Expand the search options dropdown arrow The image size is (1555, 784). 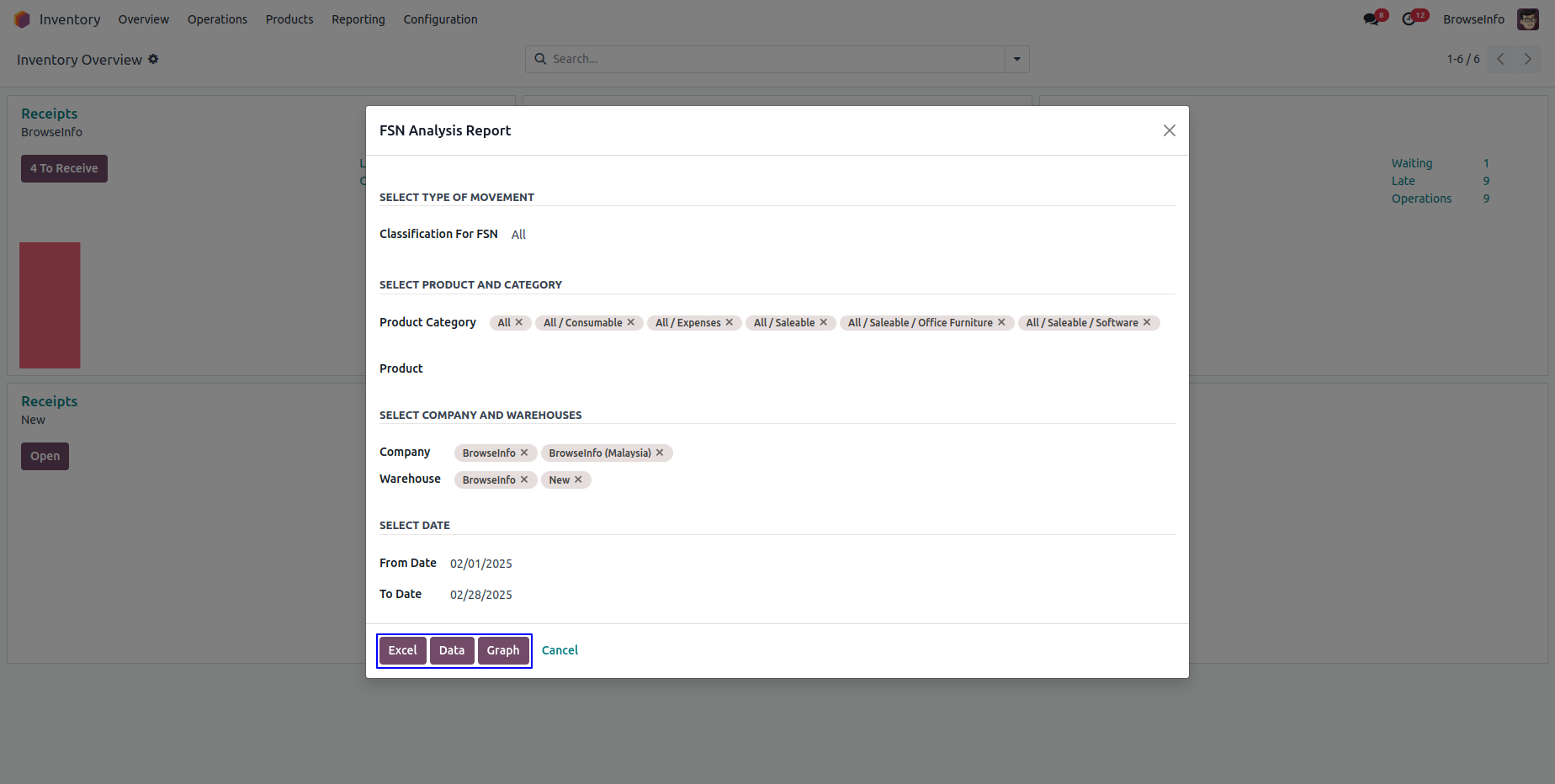(1017, 59)
